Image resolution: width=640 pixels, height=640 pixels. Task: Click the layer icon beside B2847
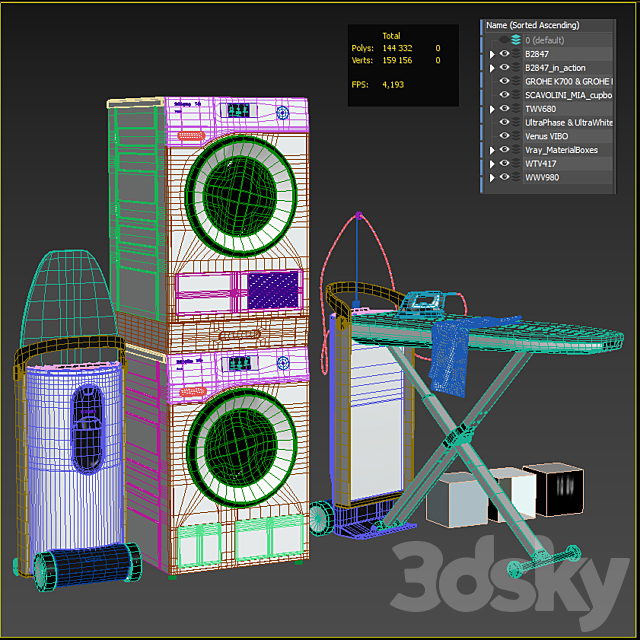click(x=517, y=54)
